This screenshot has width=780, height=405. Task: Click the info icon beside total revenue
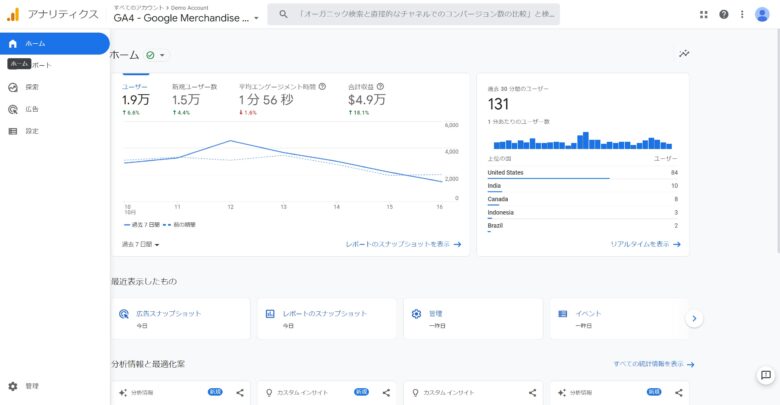tap(380, 87)
